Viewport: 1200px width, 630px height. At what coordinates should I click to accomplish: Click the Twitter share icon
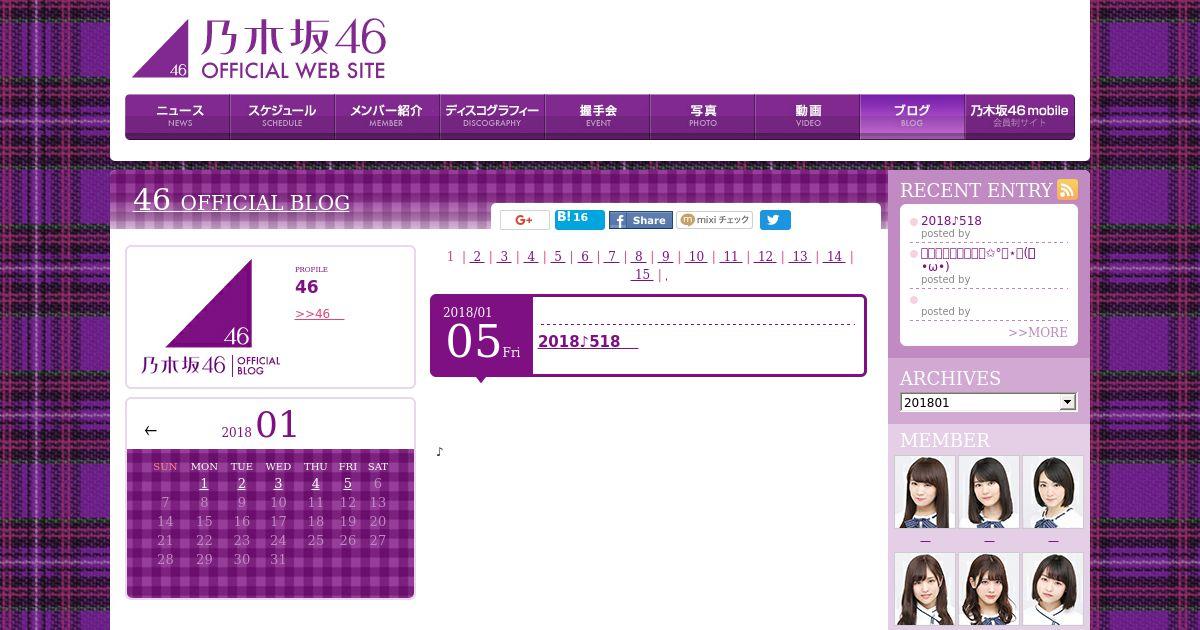[x=775, y=220]
